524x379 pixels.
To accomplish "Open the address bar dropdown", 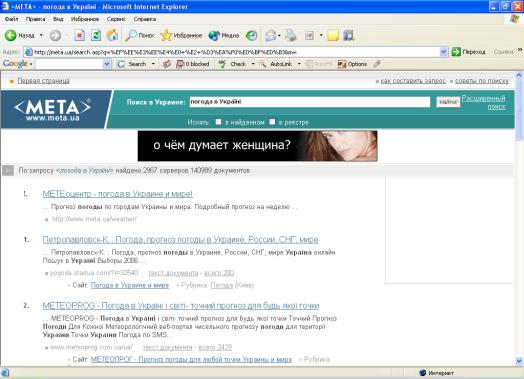I will tap(443, 52).
